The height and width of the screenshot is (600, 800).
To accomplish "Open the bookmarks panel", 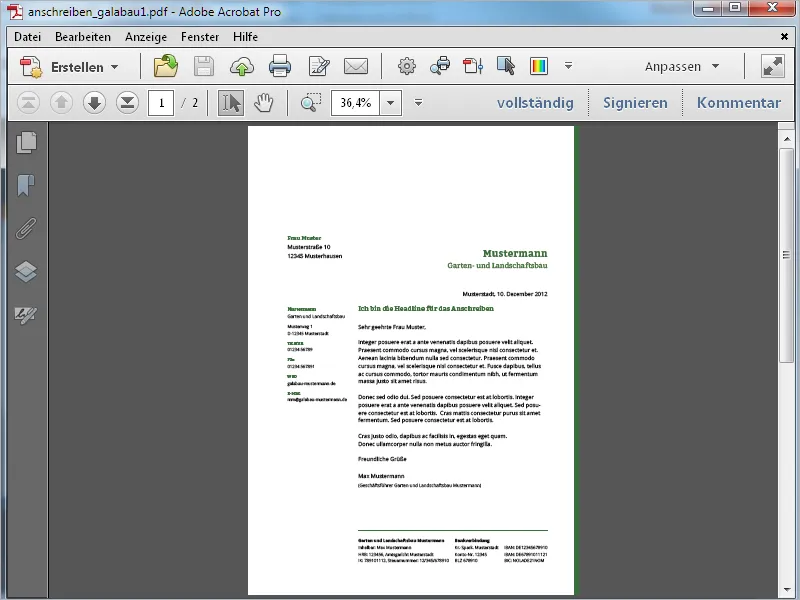I will 26,185.
